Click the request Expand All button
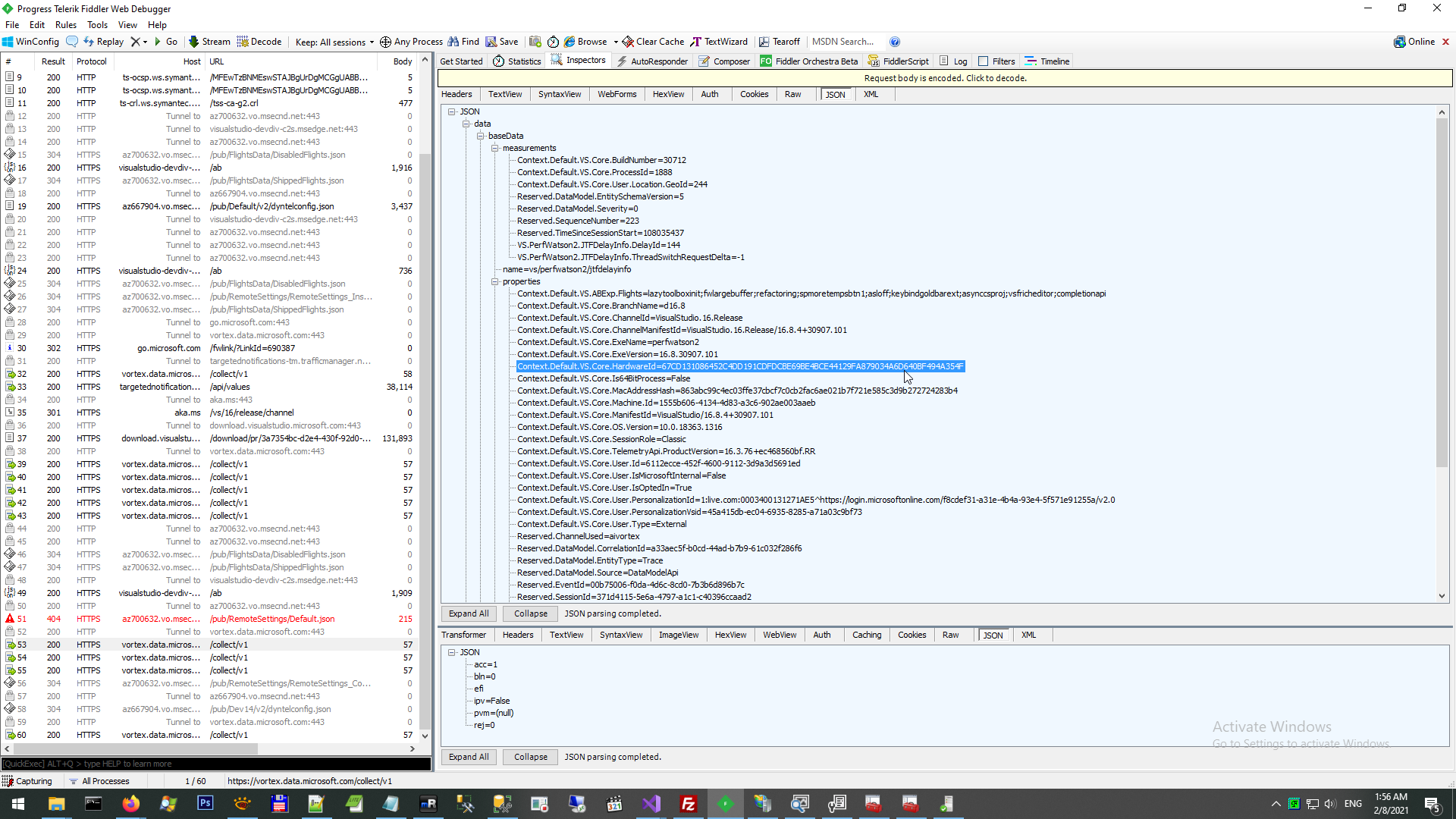 [468, 613]
